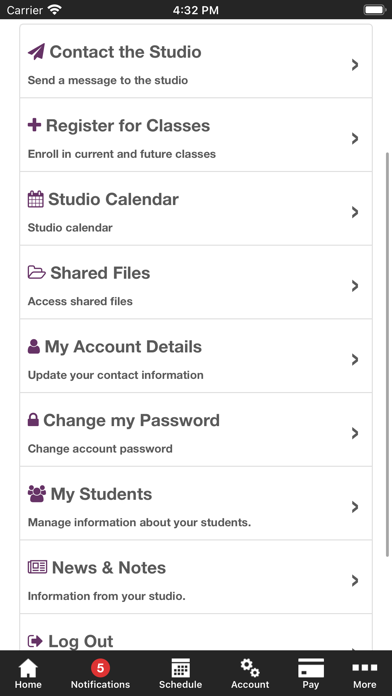Image resolution: width=392 pixels, height=696 pixels.
Task: Switch to the Home tab
Action: tap(28, 673)
